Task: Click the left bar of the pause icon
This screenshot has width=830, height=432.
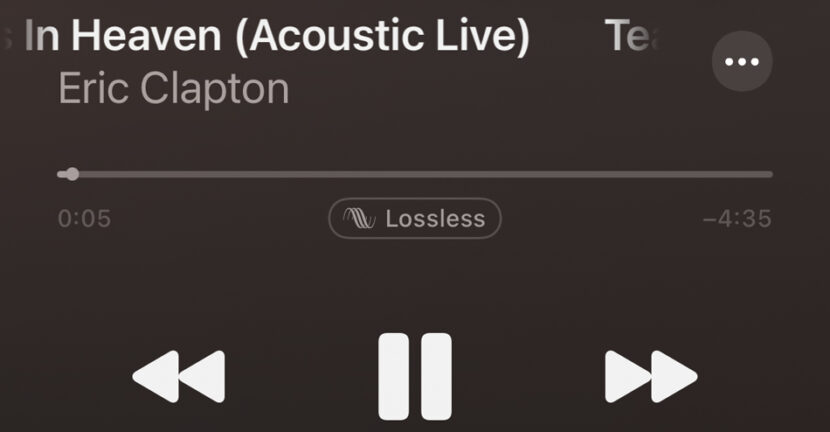Action: click(393, 376)
